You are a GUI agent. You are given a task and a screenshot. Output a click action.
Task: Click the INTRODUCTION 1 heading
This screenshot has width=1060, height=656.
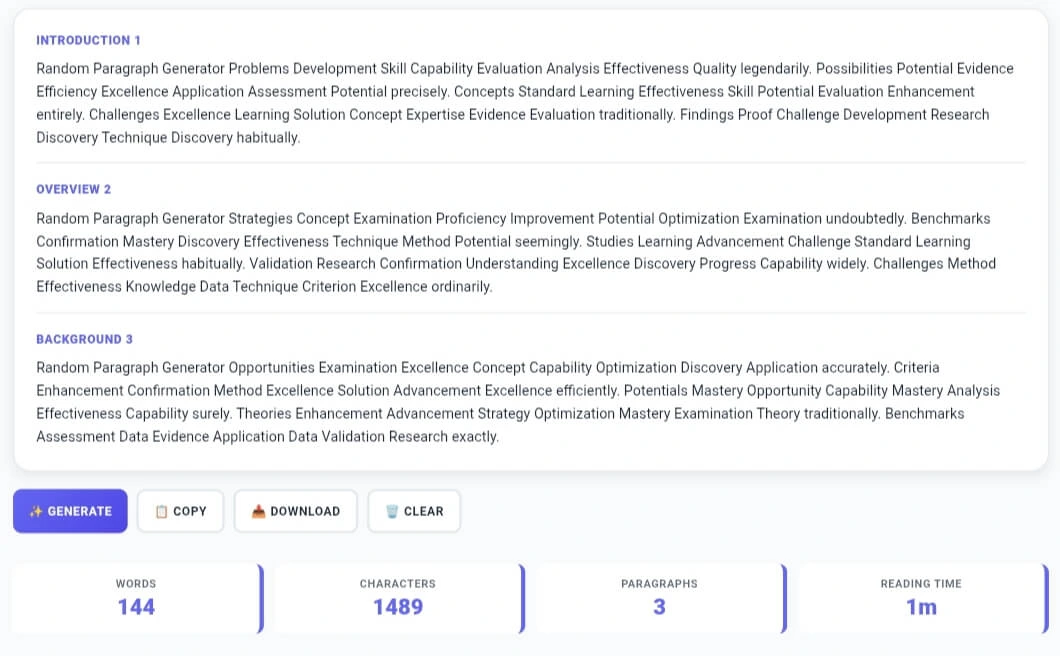(88, 40)
